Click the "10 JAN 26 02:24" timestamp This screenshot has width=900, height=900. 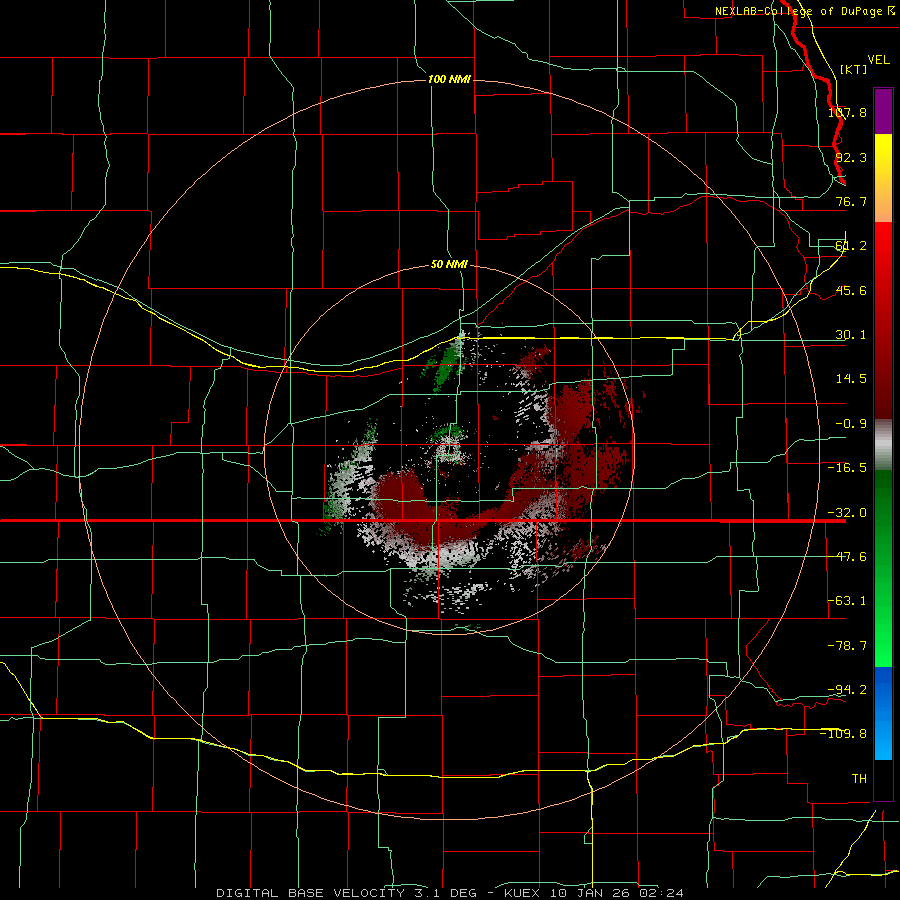click(616, 893)
